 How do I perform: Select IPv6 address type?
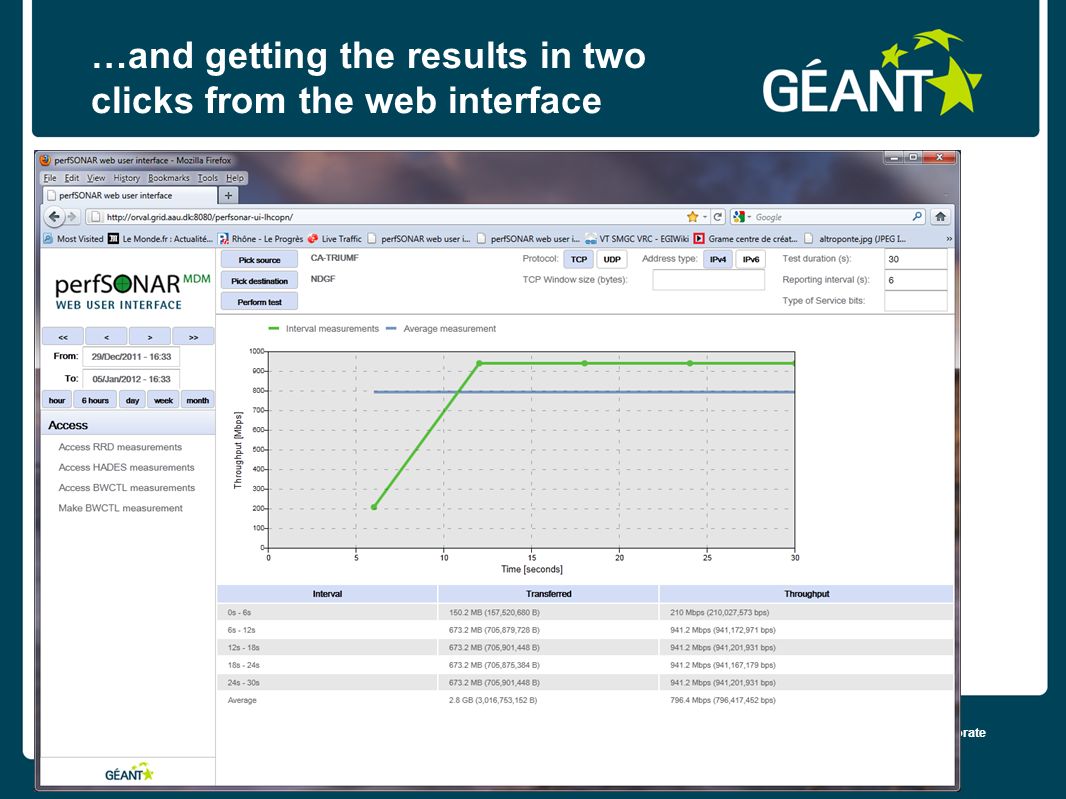click(751, 259)
